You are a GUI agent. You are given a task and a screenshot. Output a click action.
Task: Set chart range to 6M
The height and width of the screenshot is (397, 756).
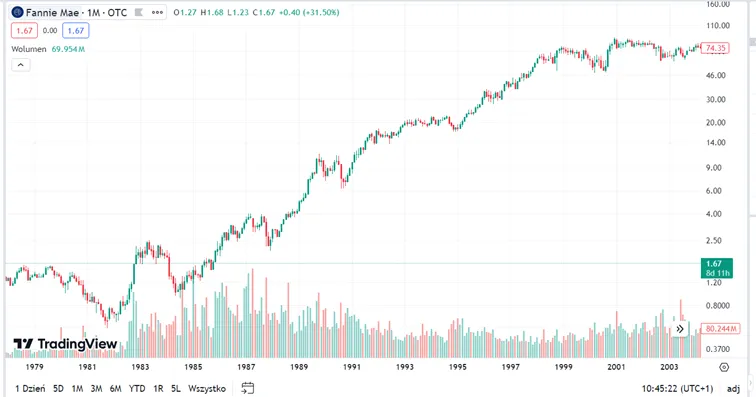[x=115, y=388]
